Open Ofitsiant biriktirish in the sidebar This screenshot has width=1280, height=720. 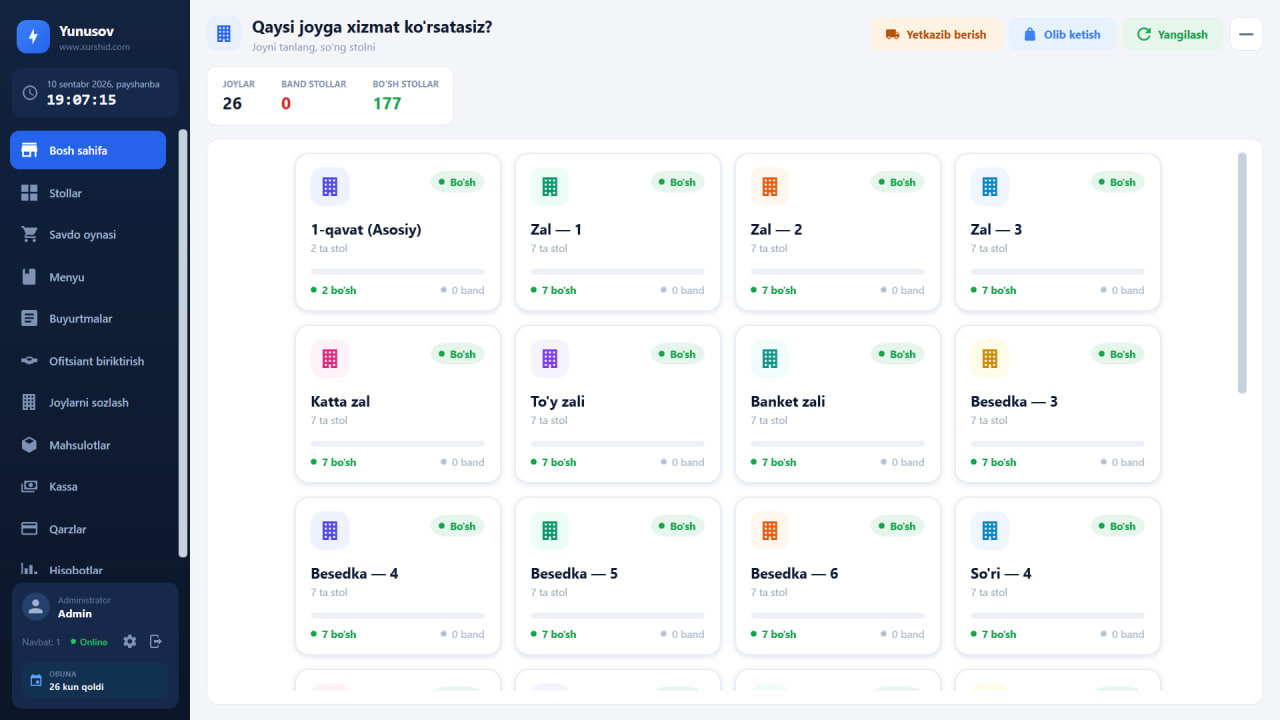click(x=88, y=361)
